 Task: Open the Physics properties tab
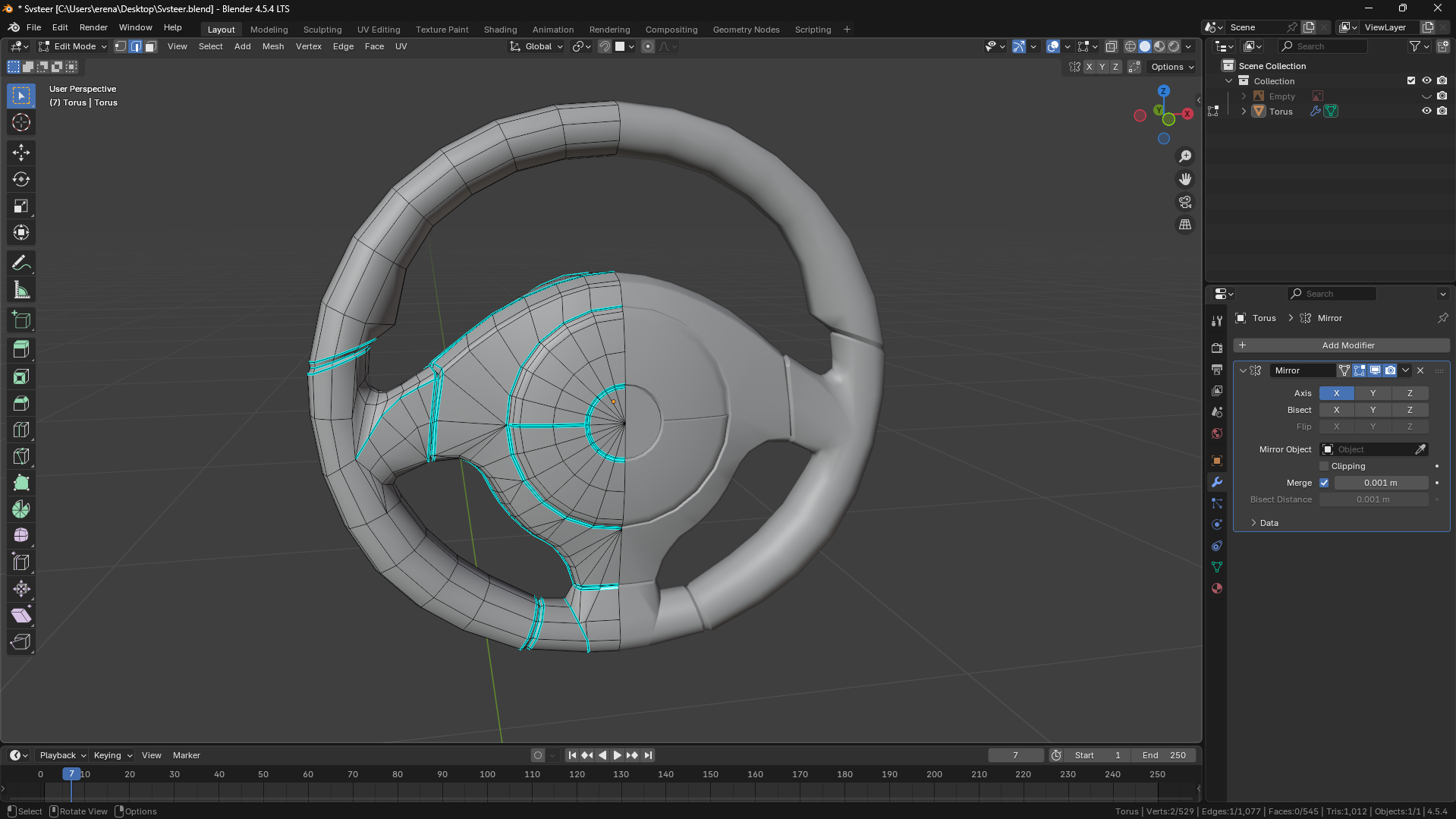pos(1217,524)
